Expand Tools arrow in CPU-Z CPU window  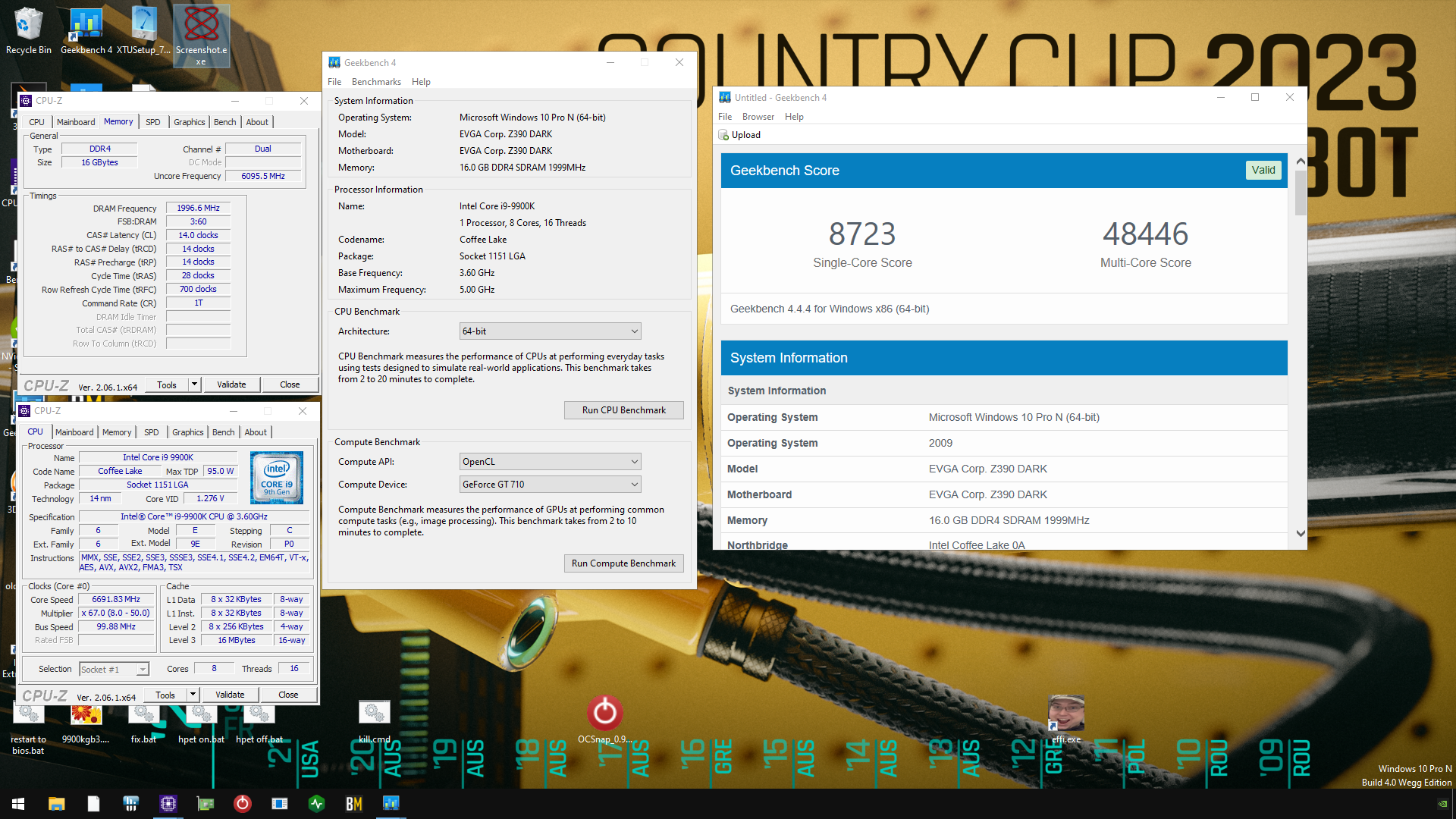click(193, 695)
